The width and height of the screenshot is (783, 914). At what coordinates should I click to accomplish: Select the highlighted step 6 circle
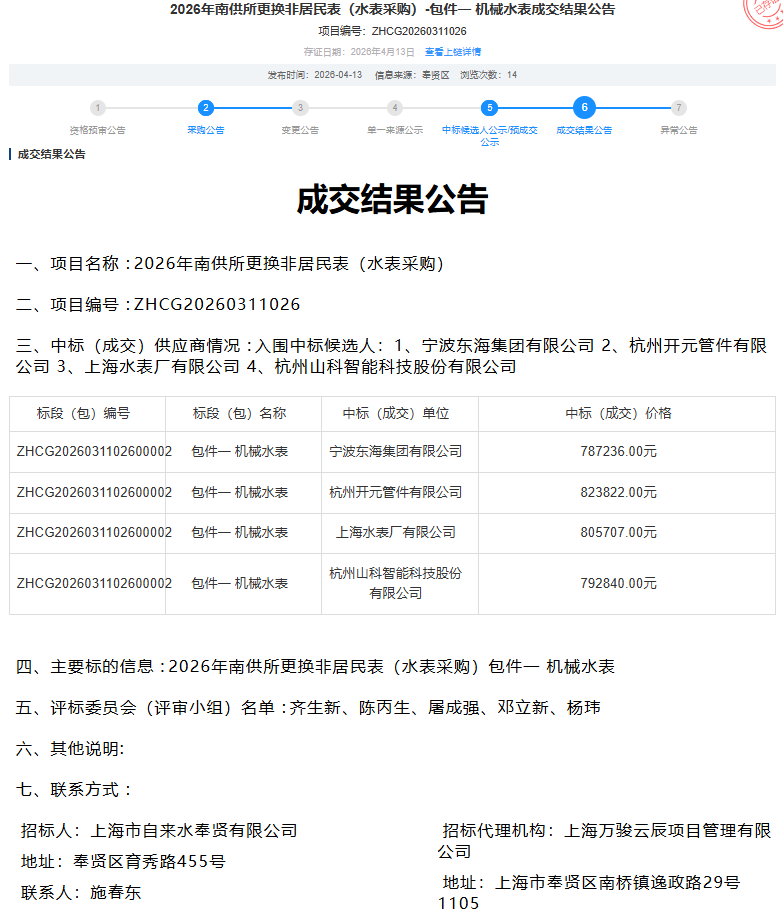[x=584, y=108]
